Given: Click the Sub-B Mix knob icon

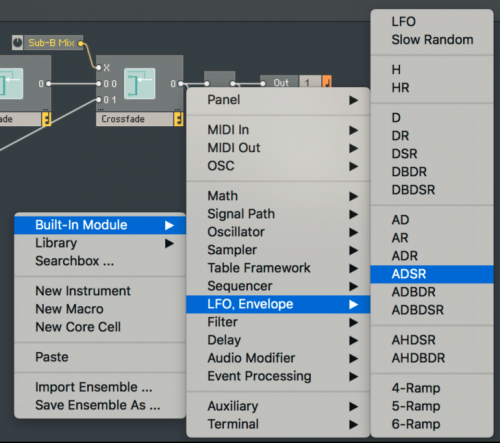Looking at the screenshot, I should point(17,43).
